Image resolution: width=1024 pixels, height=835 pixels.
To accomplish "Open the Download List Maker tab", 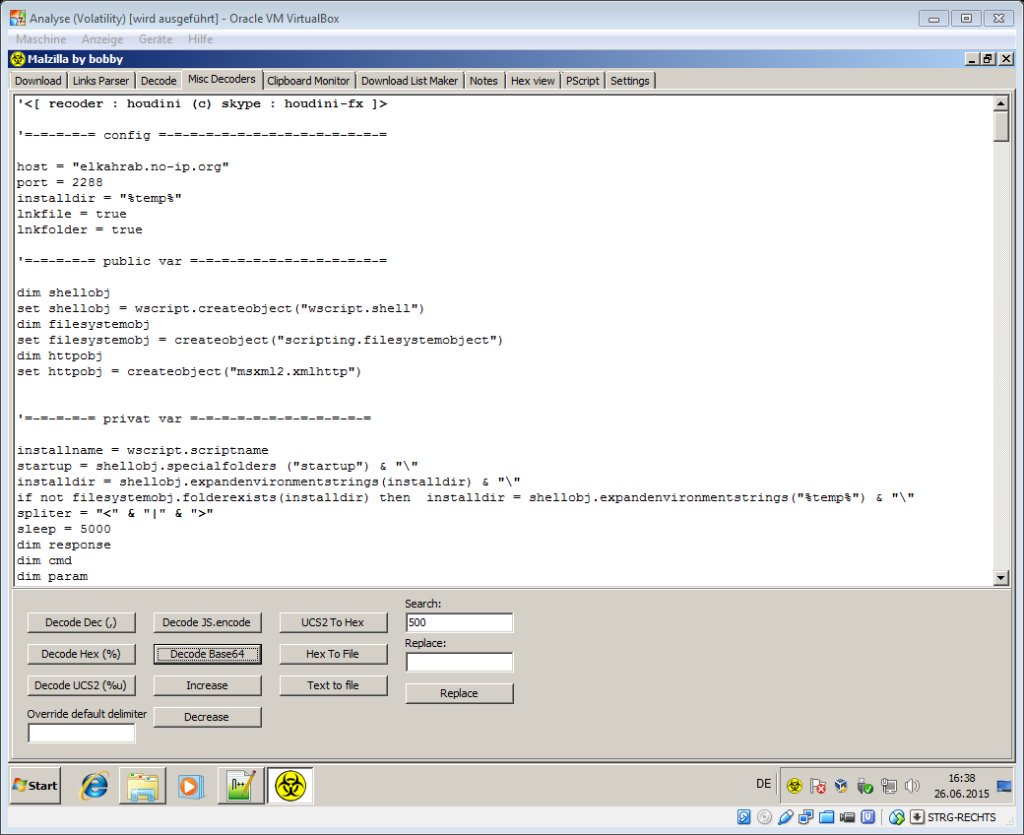I will point(409,81).
